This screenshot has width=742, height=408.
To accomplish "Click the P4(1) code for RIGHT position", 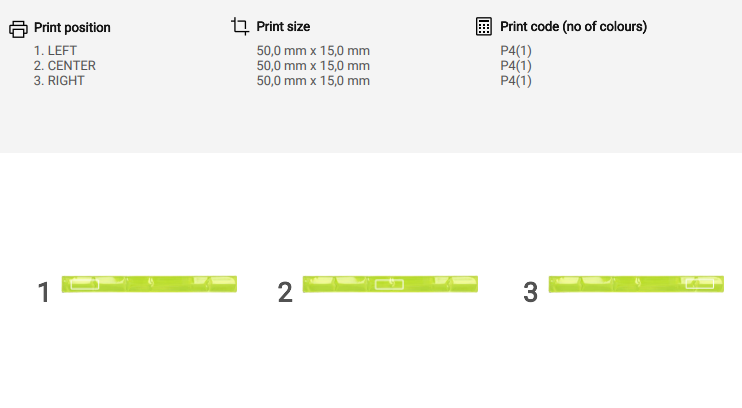I will [x=516, y=81].
